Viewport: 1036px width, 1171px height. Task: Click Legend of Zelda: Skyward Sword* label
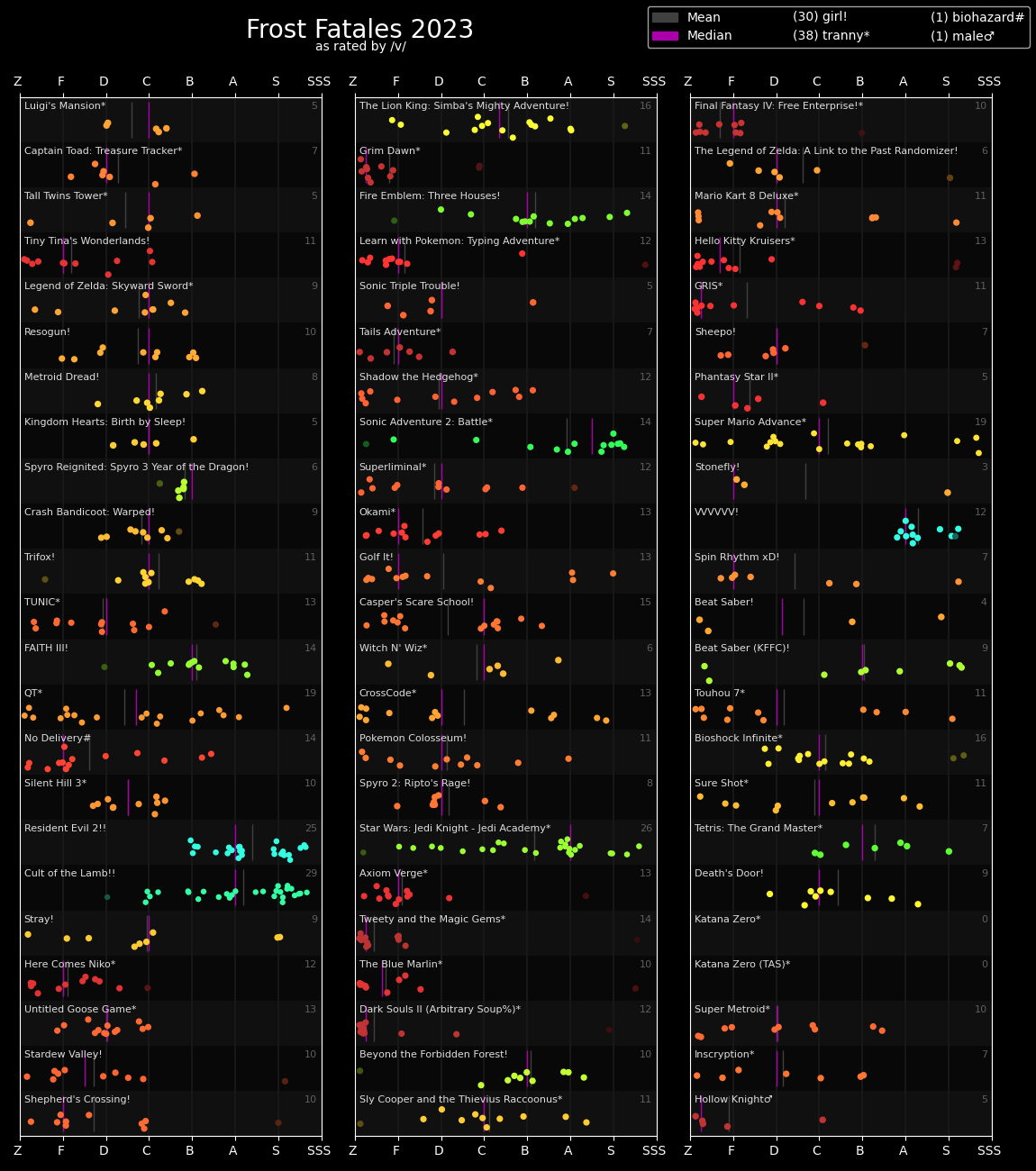coord(108,286)
